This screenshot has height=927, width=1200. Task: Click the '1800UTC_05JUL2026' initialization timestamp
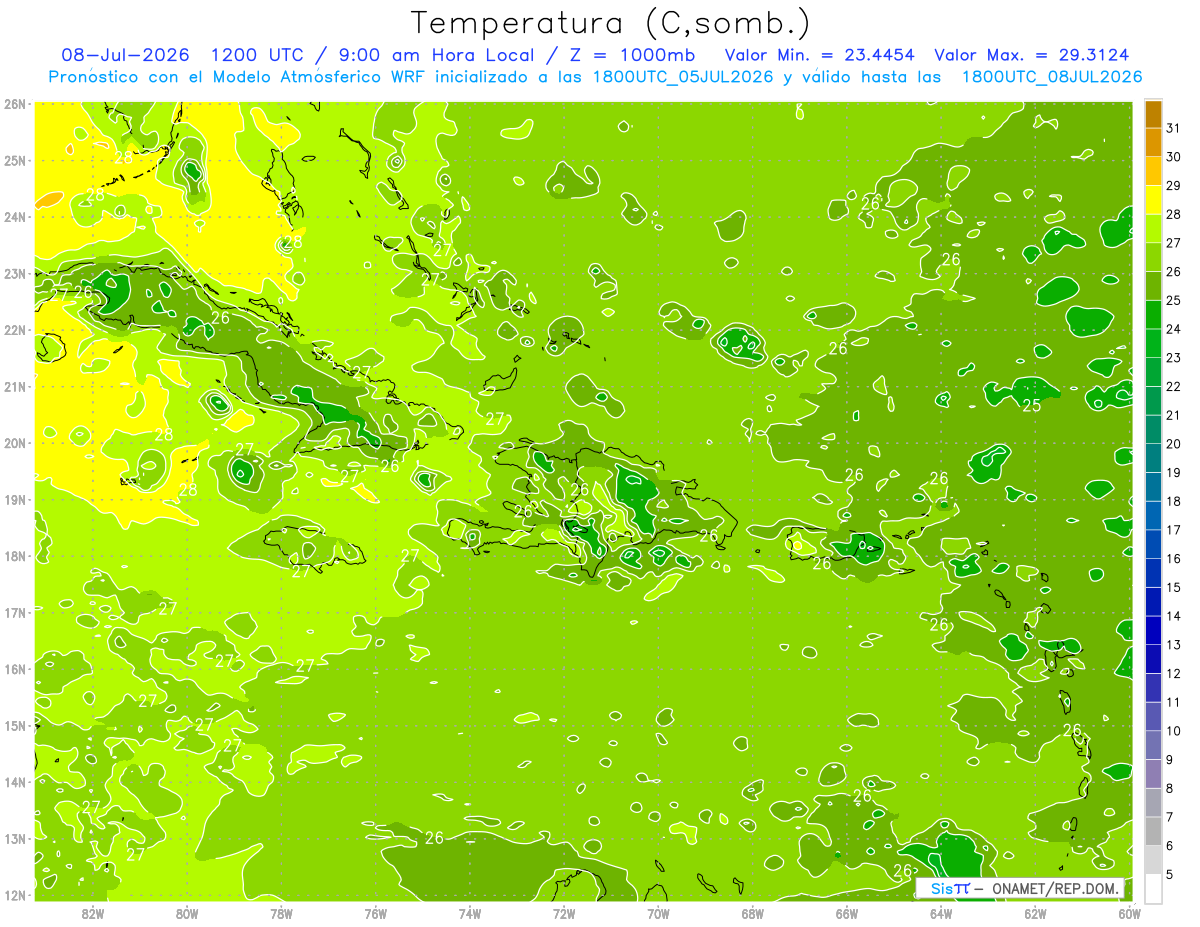click(682, 77)
